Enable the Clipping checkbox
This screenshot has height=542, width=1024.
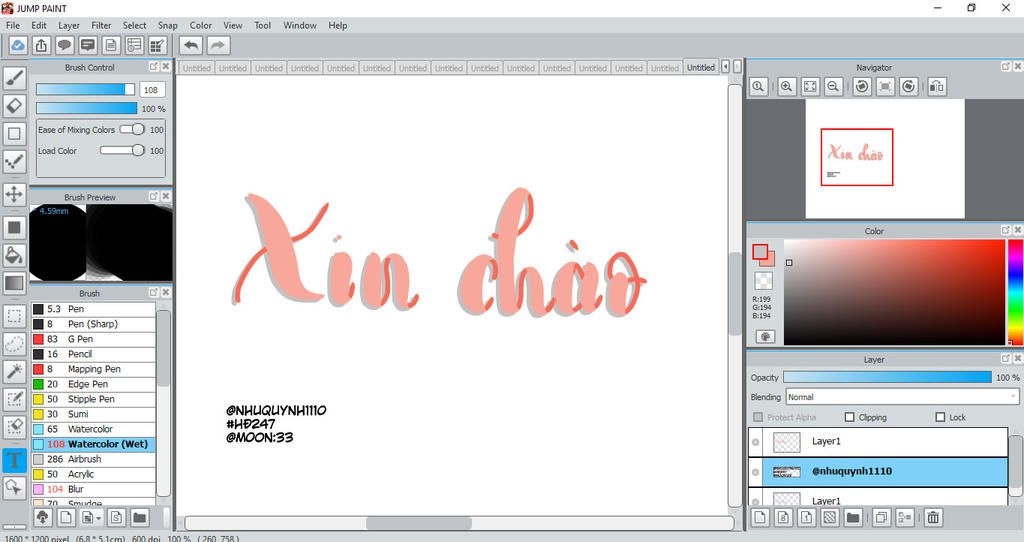tap(850, 417)
